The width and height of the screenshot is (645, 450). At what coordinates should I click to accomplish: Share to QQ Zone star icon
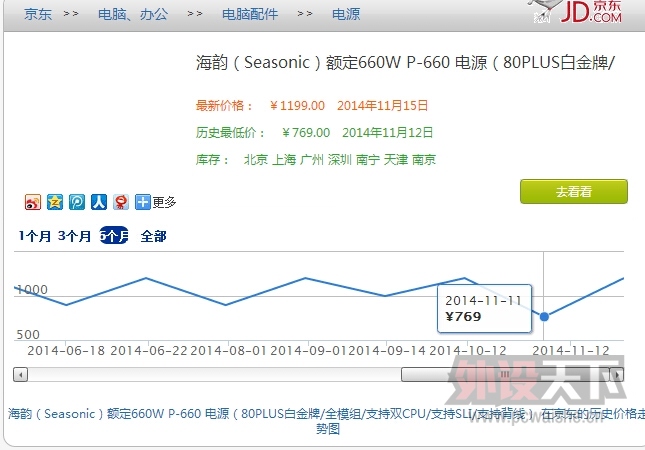(x=55, y=202)
